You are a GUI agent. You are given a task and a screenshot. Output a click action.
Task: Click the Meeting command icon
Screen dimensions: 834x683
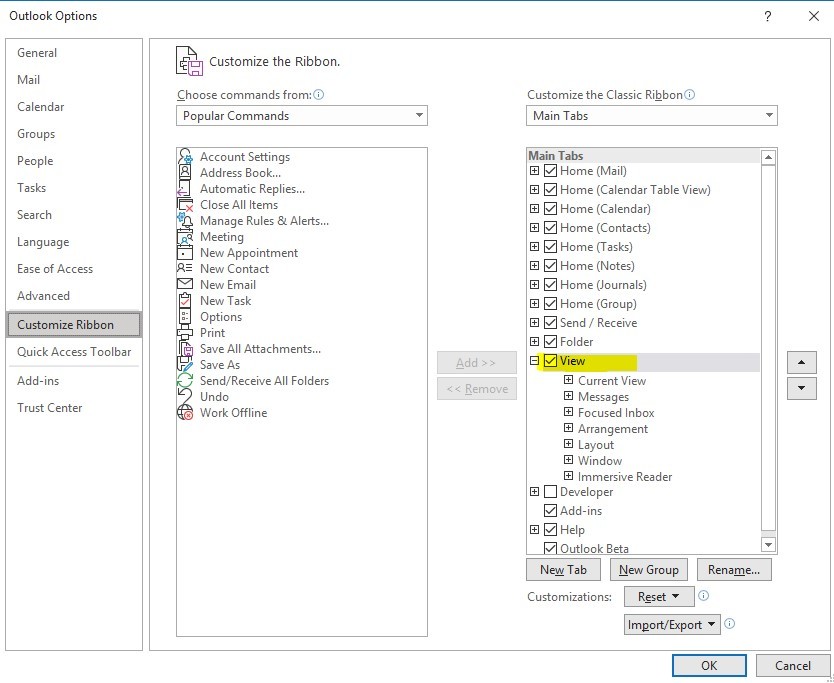[x=185, y=237]
